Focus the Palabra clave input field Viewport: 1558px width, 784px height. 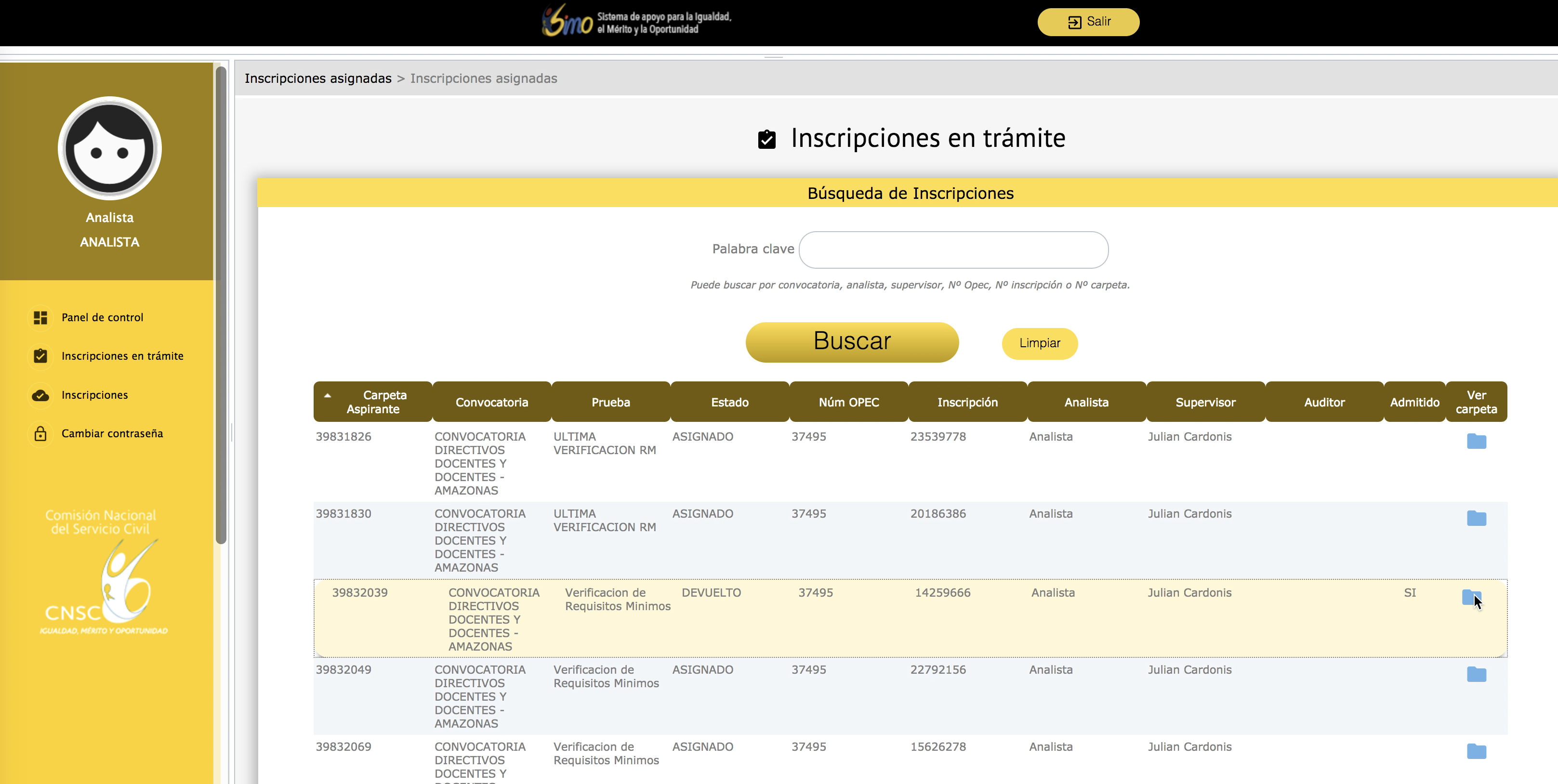[953, 249]
